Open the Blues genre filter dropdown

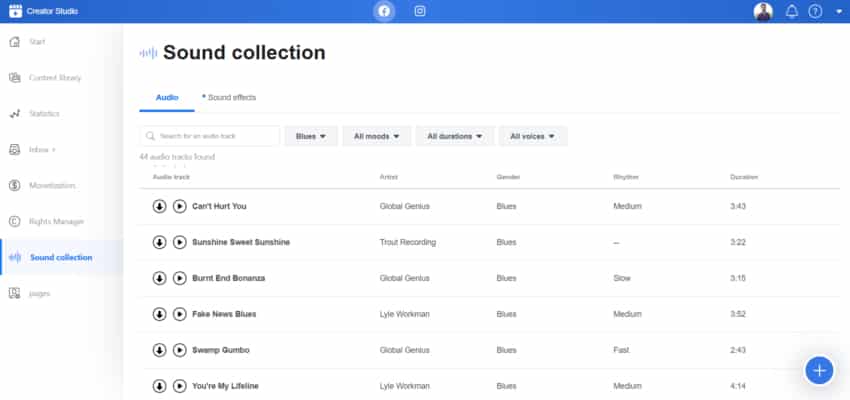tap(311, 136)
